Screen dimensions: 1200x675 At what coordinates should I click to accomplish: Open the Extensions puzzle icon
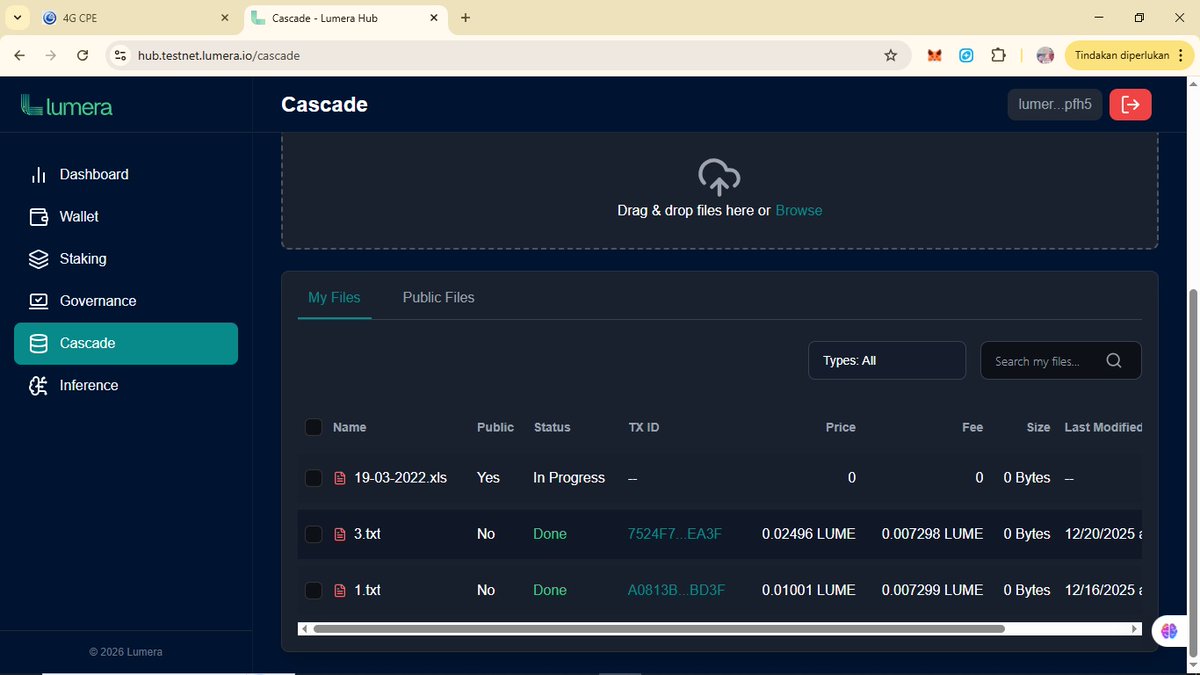[998, 56]
